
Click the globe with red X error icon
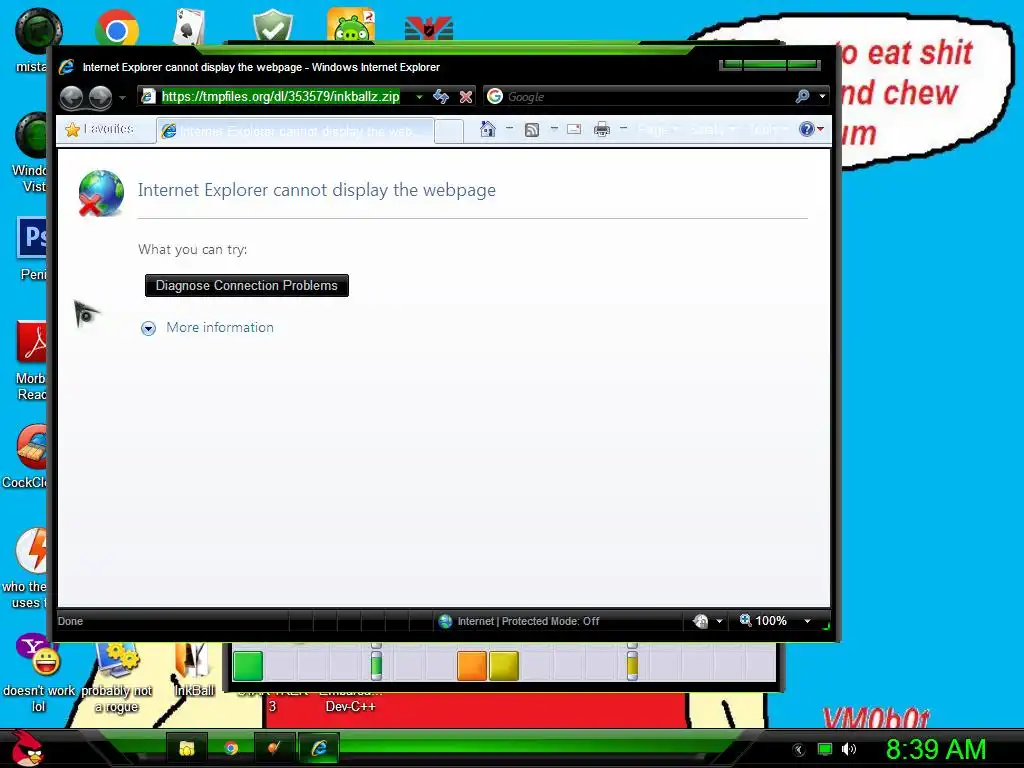[101, 193]
